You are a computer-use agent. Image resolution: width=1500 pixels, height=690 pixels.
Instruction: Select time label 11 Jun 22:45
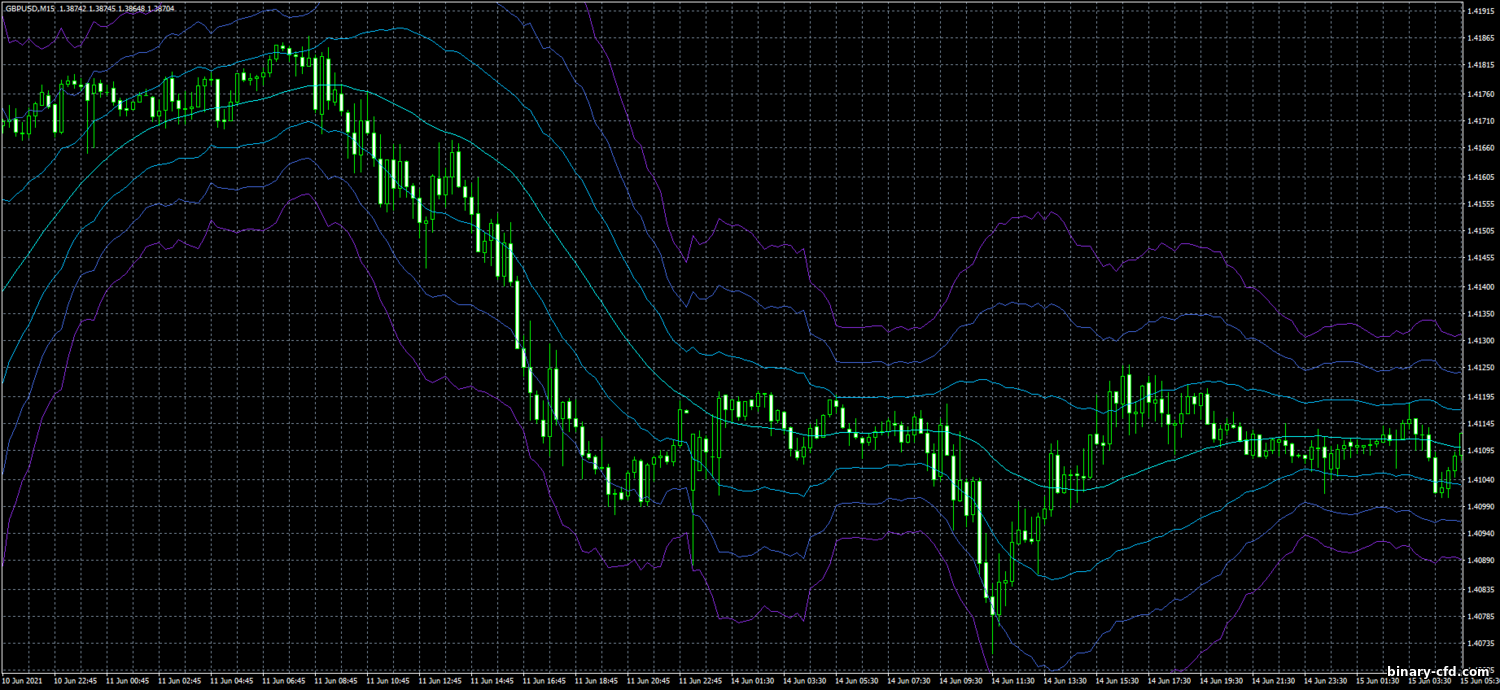pos(700,680)
